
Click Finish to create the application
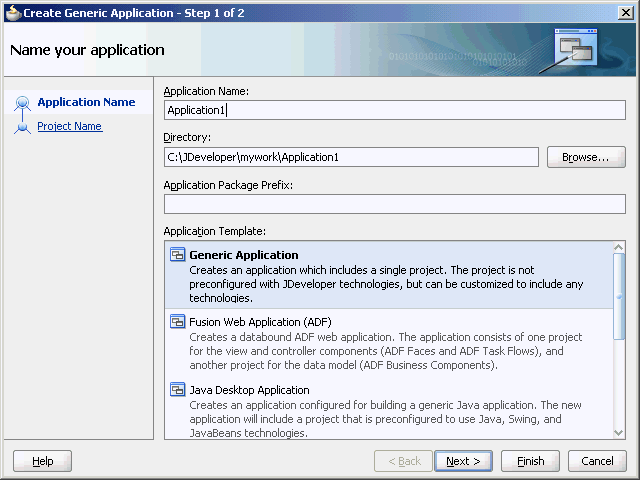pyautogui.click(x=530, y=461)
